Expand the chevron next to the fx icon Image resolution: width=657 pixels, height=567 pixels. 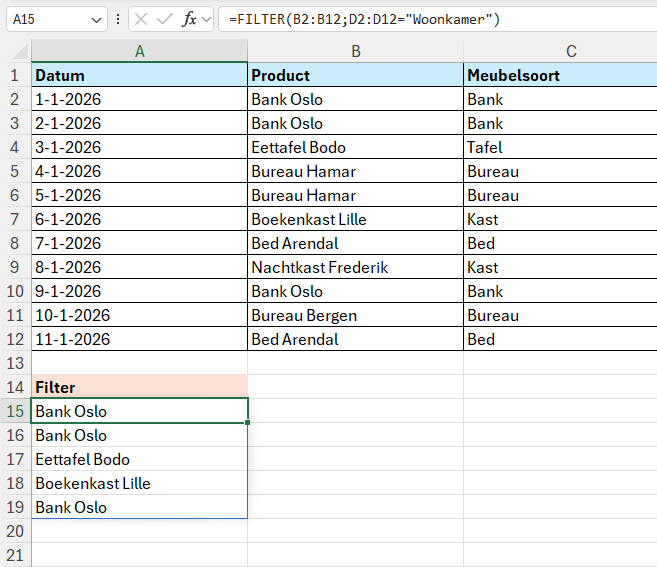206,20
